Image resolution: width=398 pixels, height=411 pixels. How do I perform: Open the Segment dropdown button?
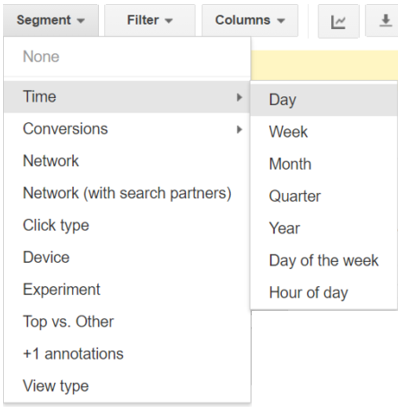pyautogui.click(x=51, y=20)
